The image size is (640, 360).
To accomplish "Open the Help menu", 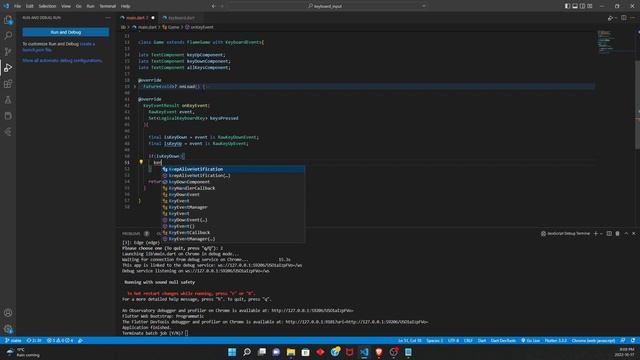I will tap(125, 6).
